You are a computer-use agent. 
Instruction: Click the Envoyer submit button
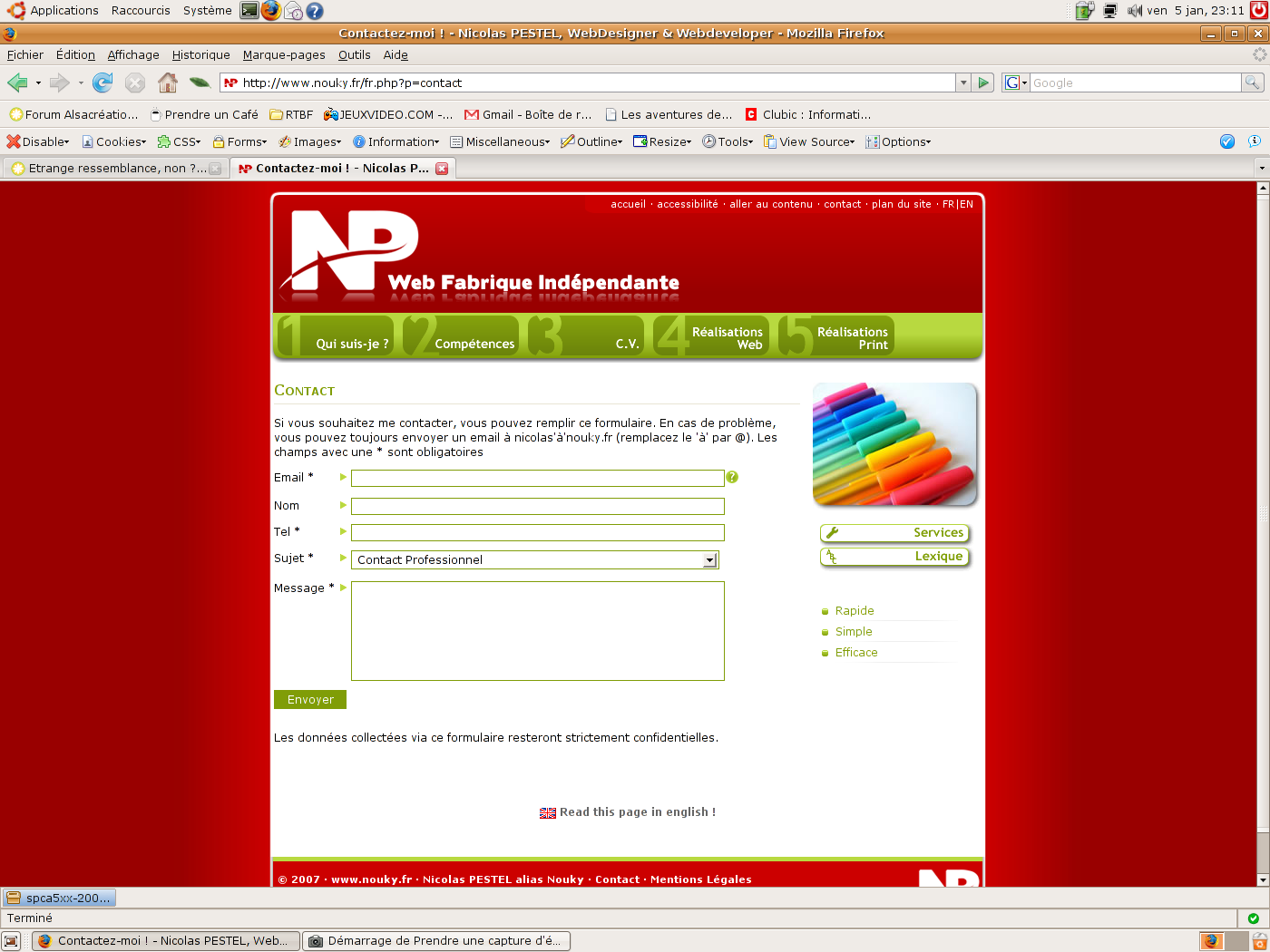310,700
